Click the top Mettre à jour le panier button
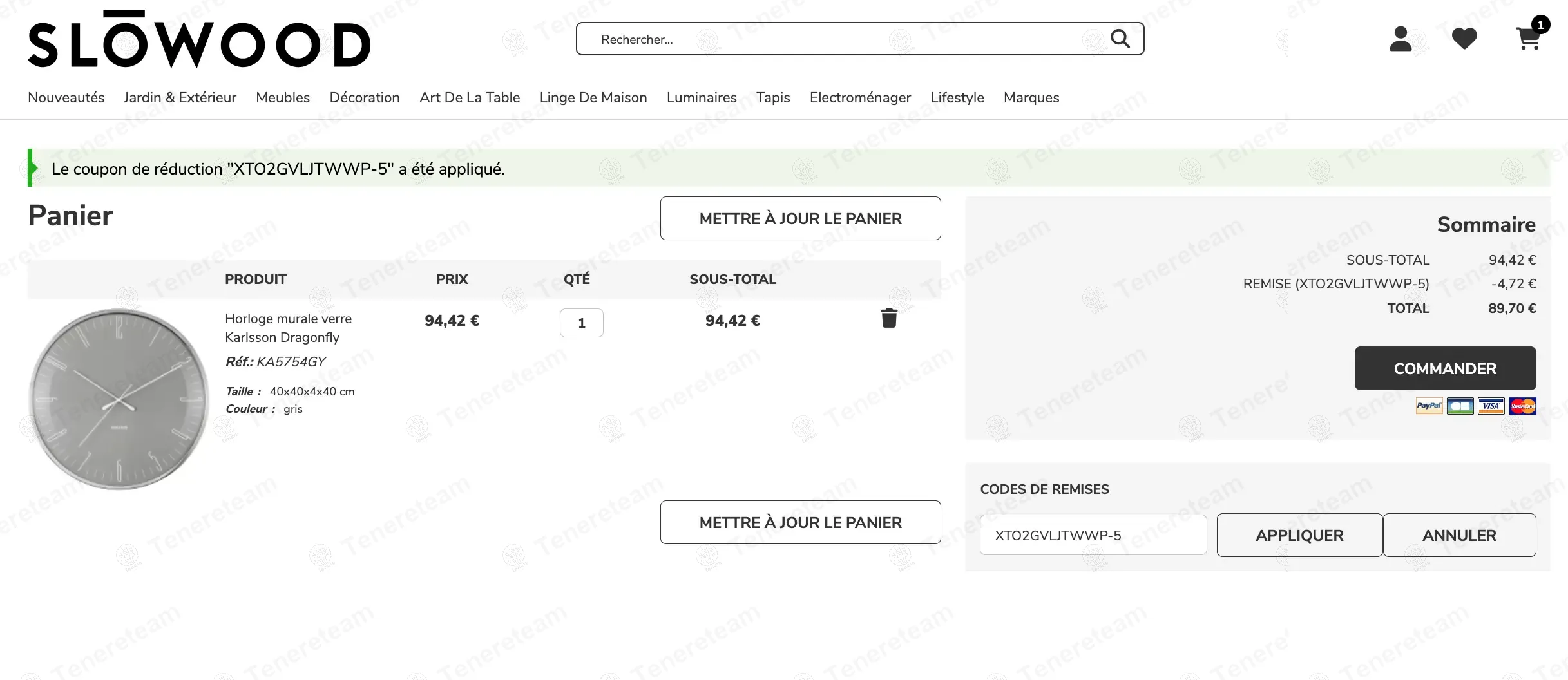The image size is (1568, 680). pos(800,218)
